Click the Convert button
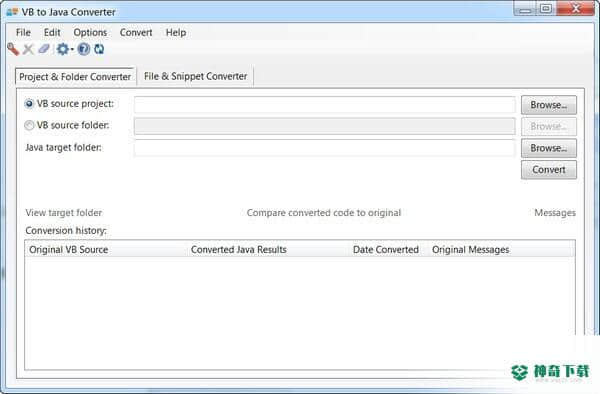The image size is (600, 394). 549,169
